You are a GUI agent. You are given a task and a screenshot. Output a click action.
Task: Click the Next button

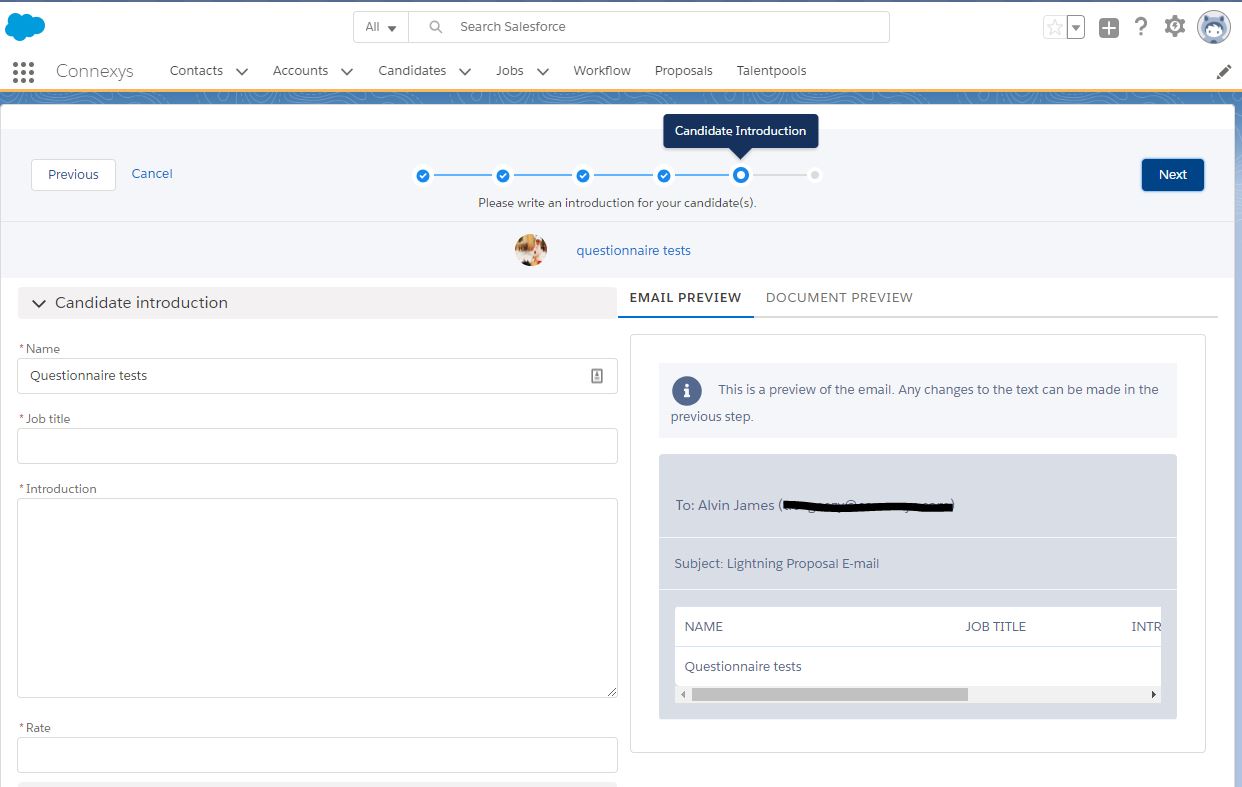click(x=1172, y=174)
